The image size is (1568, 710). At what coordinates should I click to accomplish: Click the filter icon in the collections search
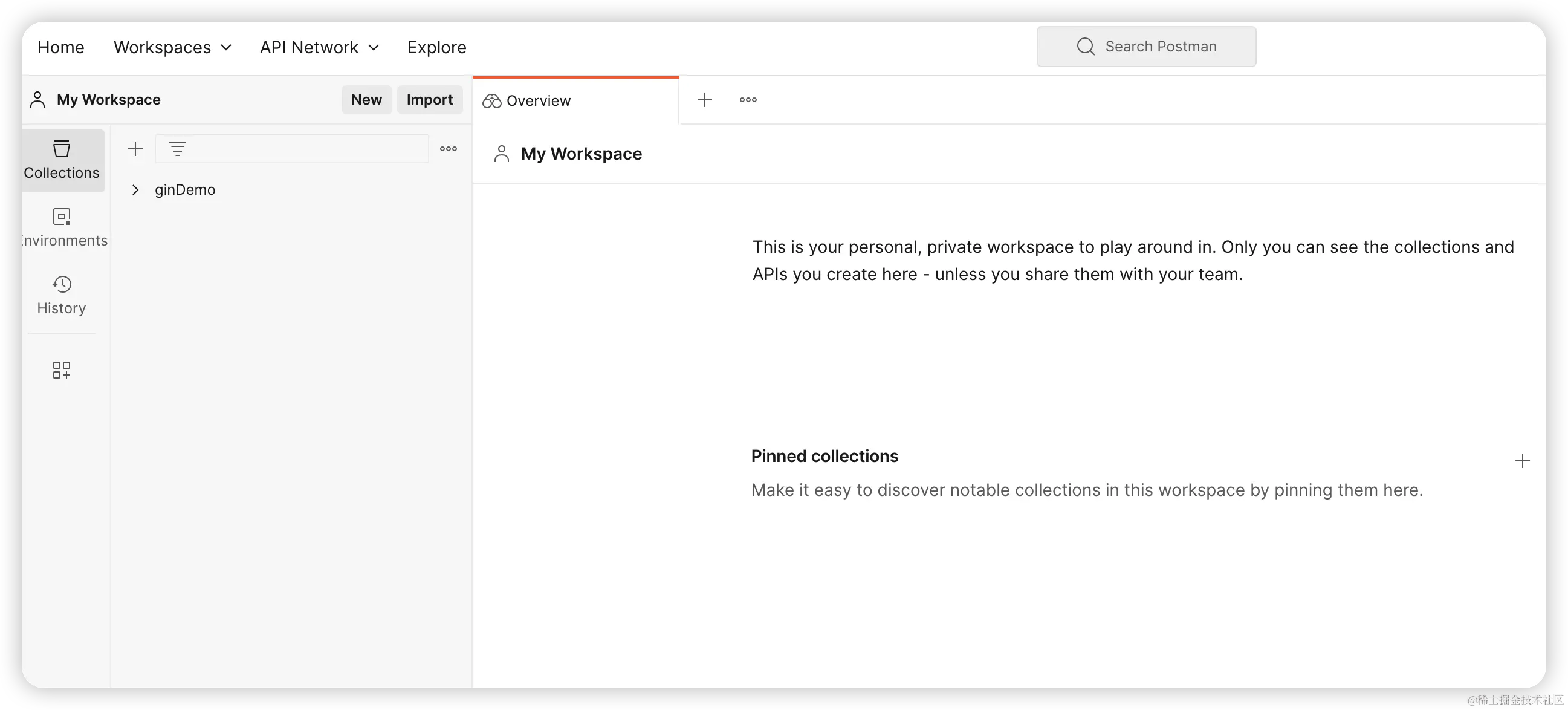coord(177,149)
